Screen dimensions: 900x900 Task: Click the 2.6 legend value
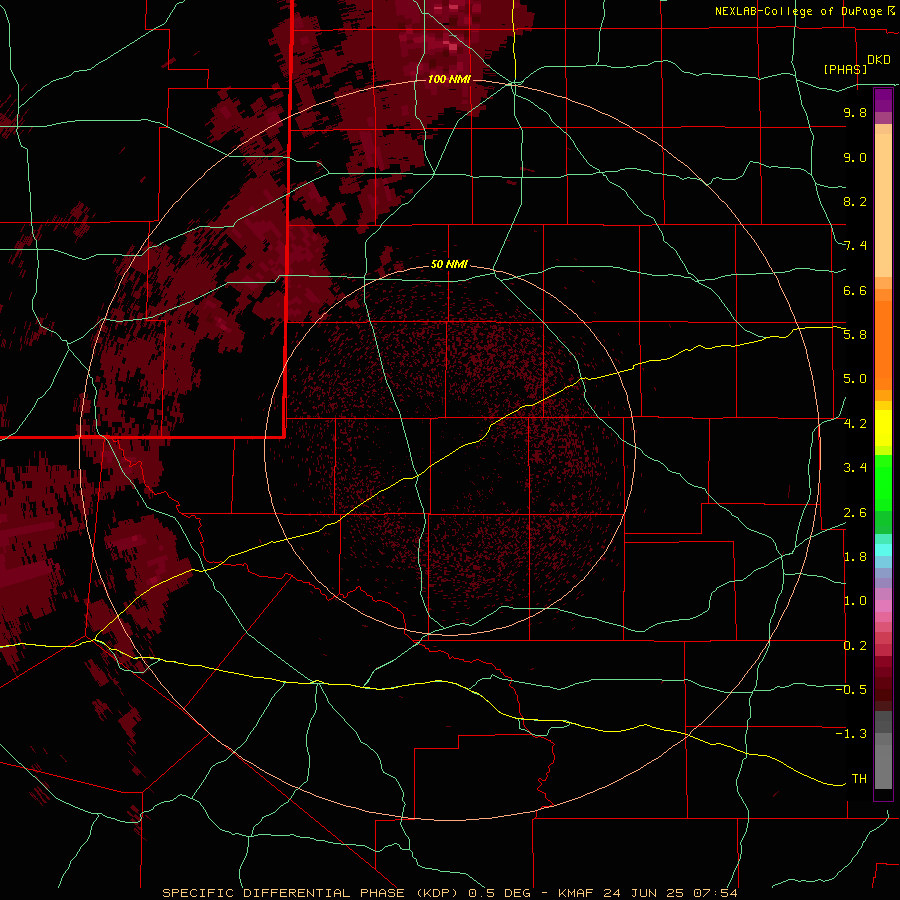coord(855,513)
